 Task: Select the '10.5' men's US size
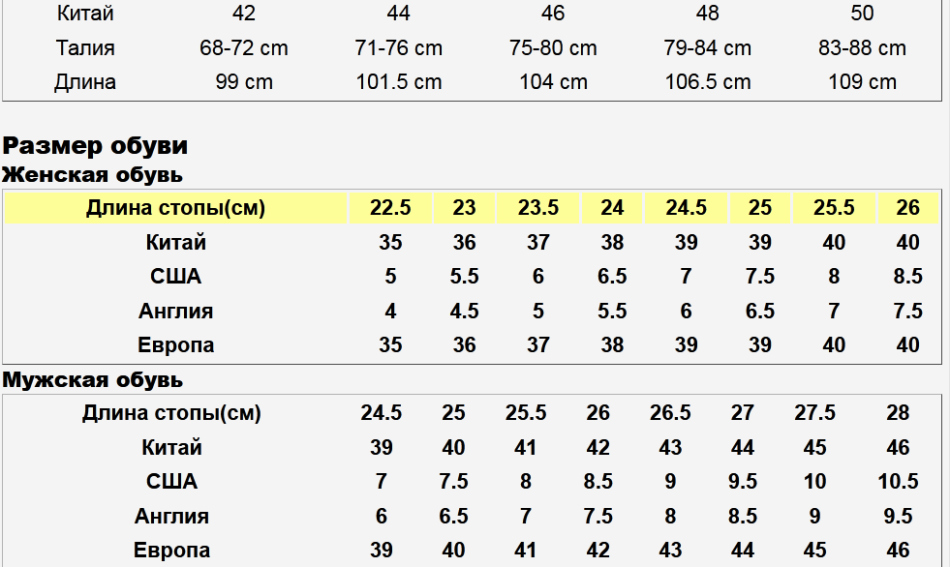point(898,482)
